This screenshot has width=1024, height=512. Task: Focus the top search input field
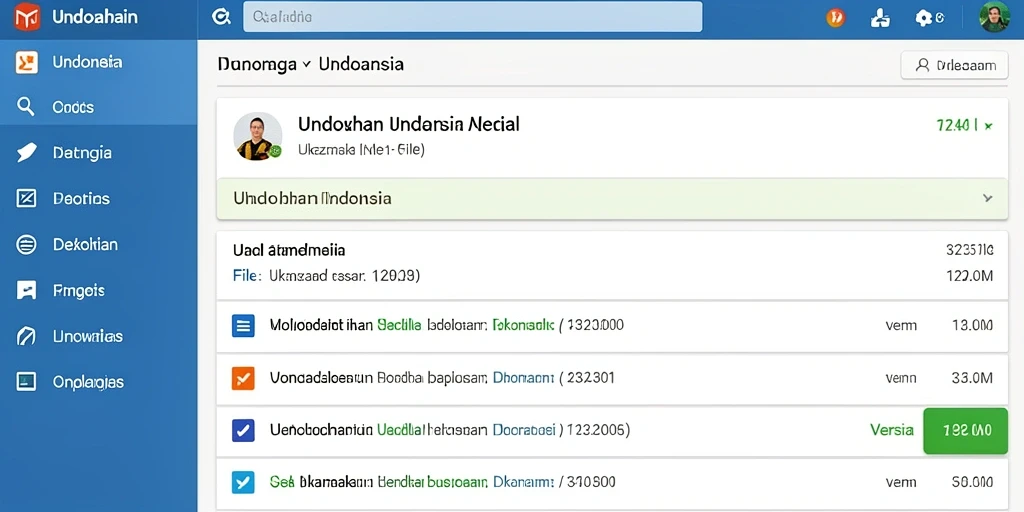tap(473, 17)
